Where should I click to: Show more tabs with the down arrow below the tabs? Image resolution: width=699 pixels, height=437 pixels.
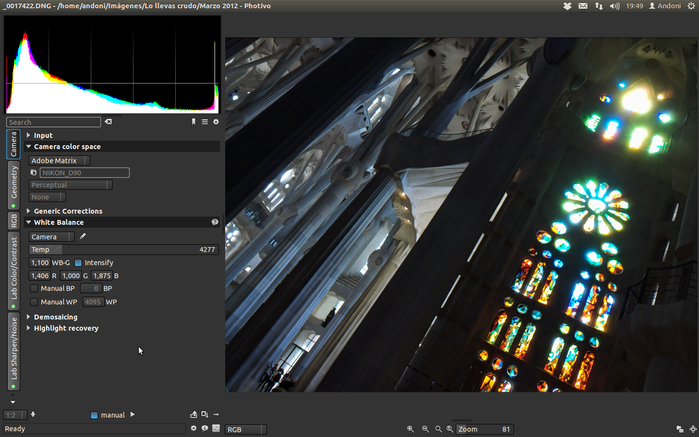click(x=12, y=402)
